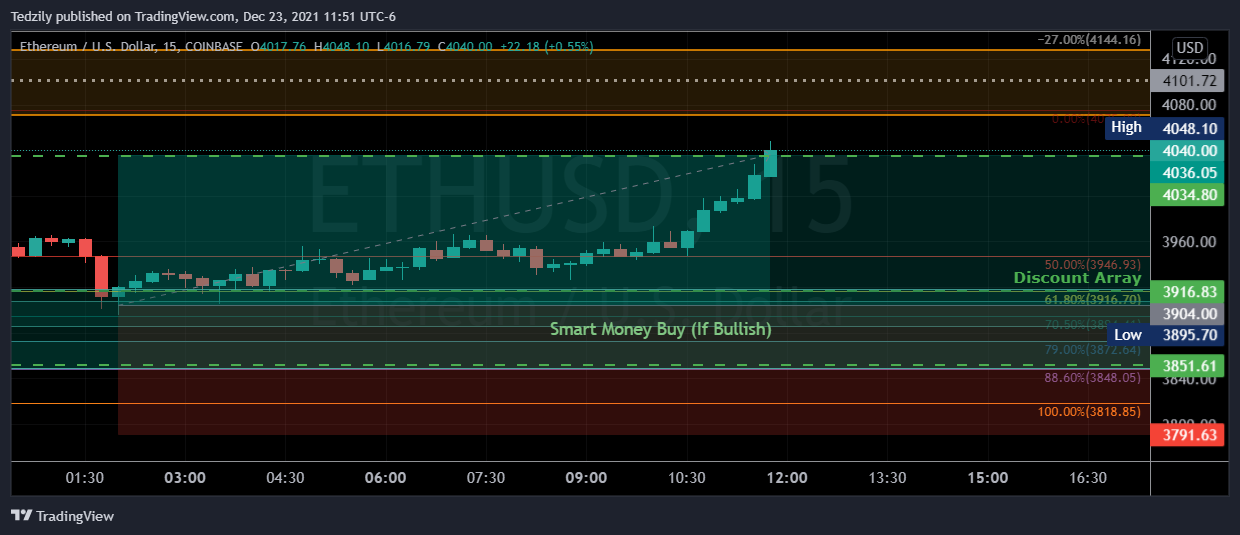Click the green price tag 3851.61
The height and width of the screenshot is (535, 1240).
tap(1187, 366)
